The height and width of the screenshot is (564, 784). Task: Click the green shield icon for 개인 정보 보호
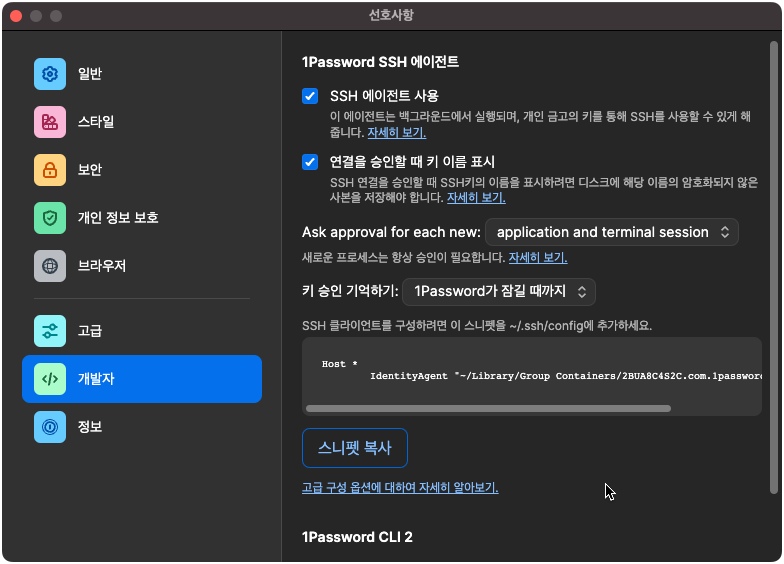[x=50, y=218]
